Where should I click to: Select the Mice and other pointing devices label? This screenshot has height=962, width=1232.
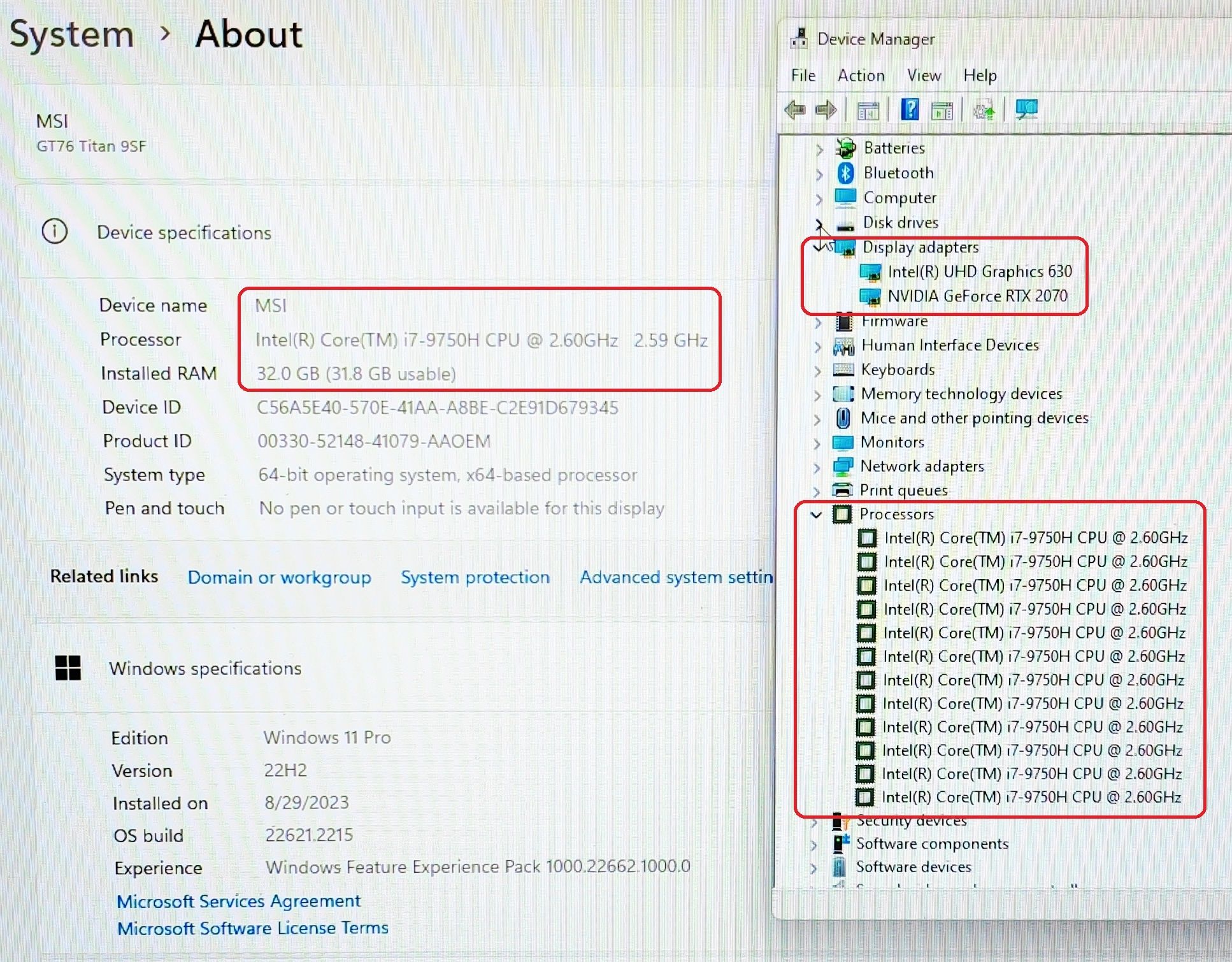click(x=975, y=418)
